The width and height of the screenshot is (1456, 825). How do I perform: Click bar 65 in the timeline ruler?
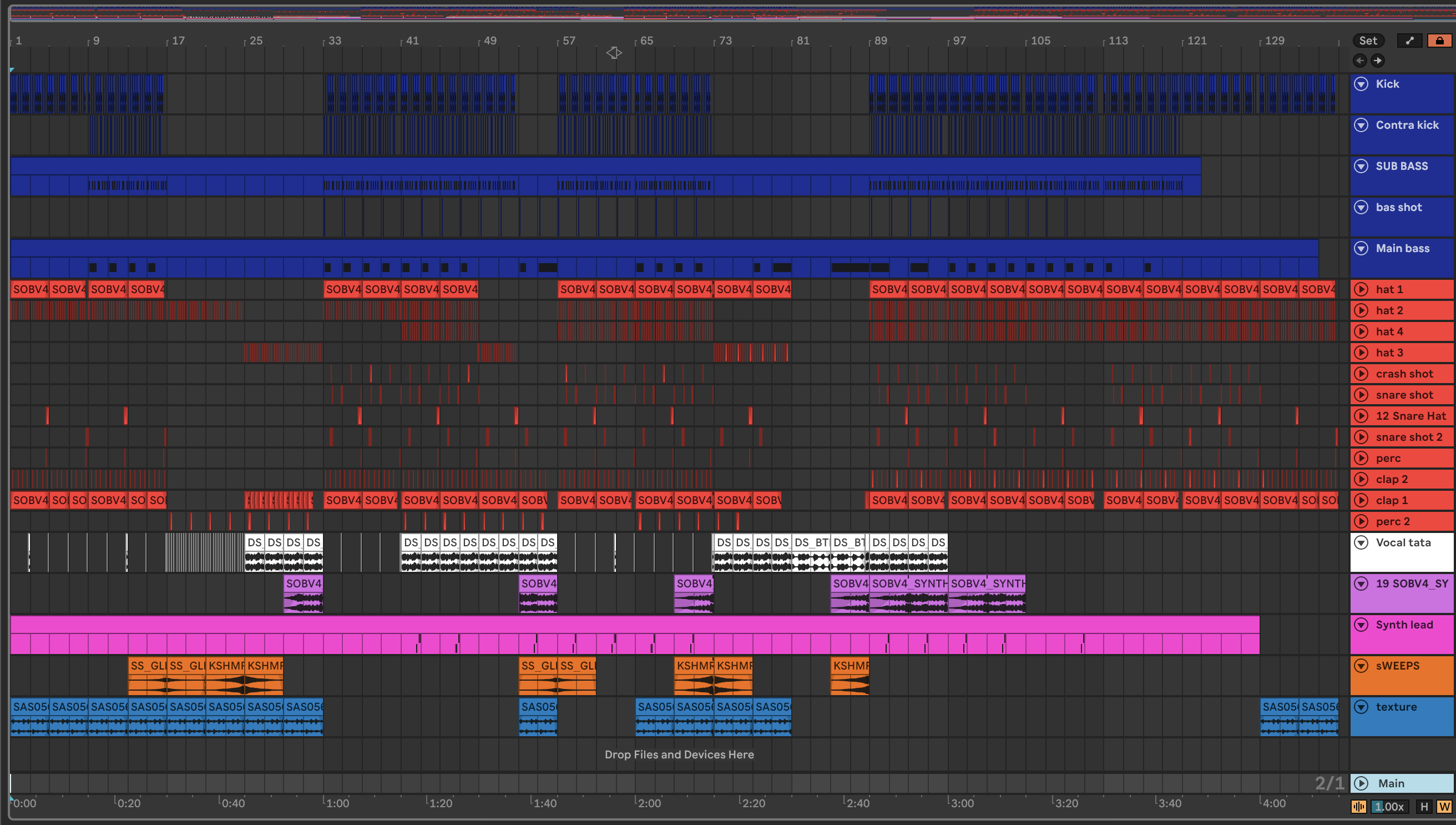(x=646, y=41)
